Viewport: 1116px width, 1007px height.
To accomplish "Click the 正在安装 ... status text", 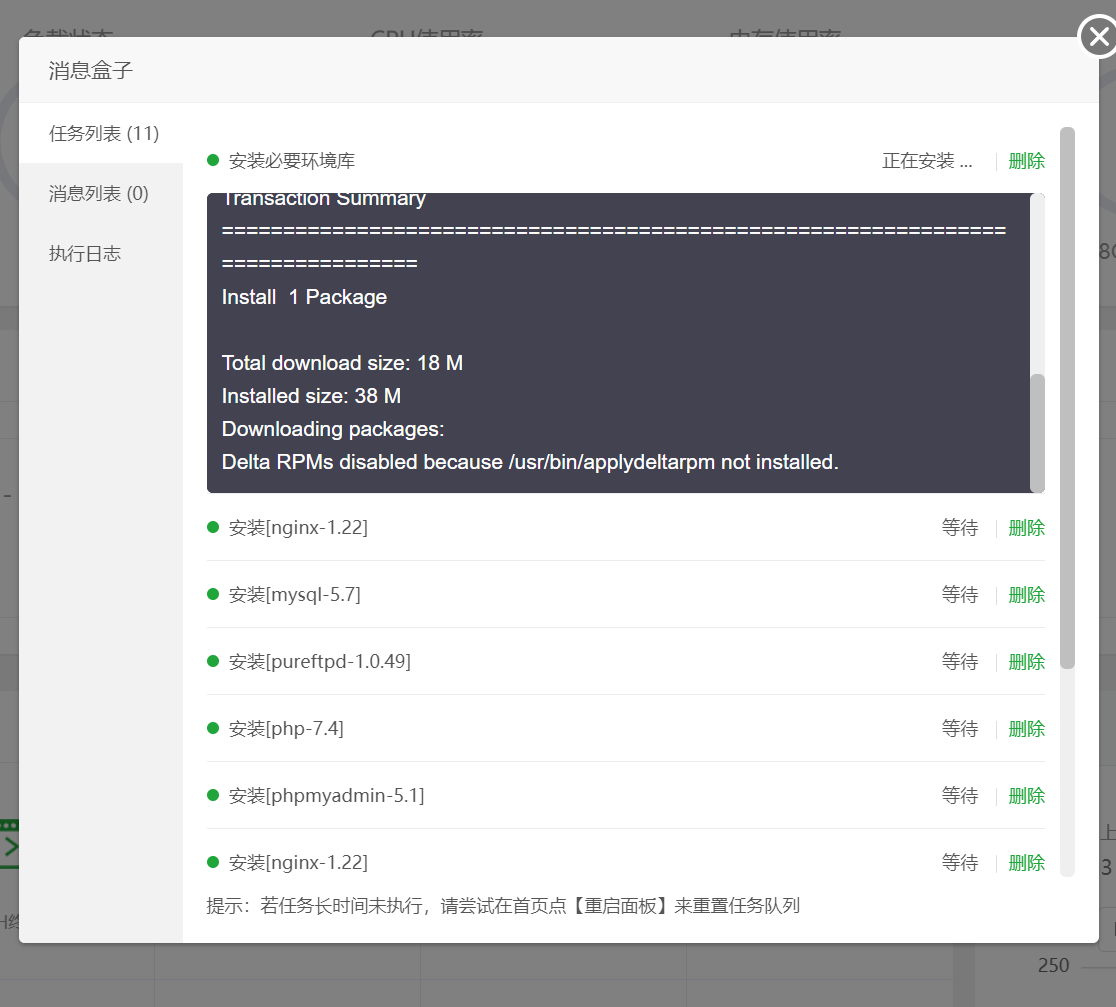I will (x=927, y=161).
